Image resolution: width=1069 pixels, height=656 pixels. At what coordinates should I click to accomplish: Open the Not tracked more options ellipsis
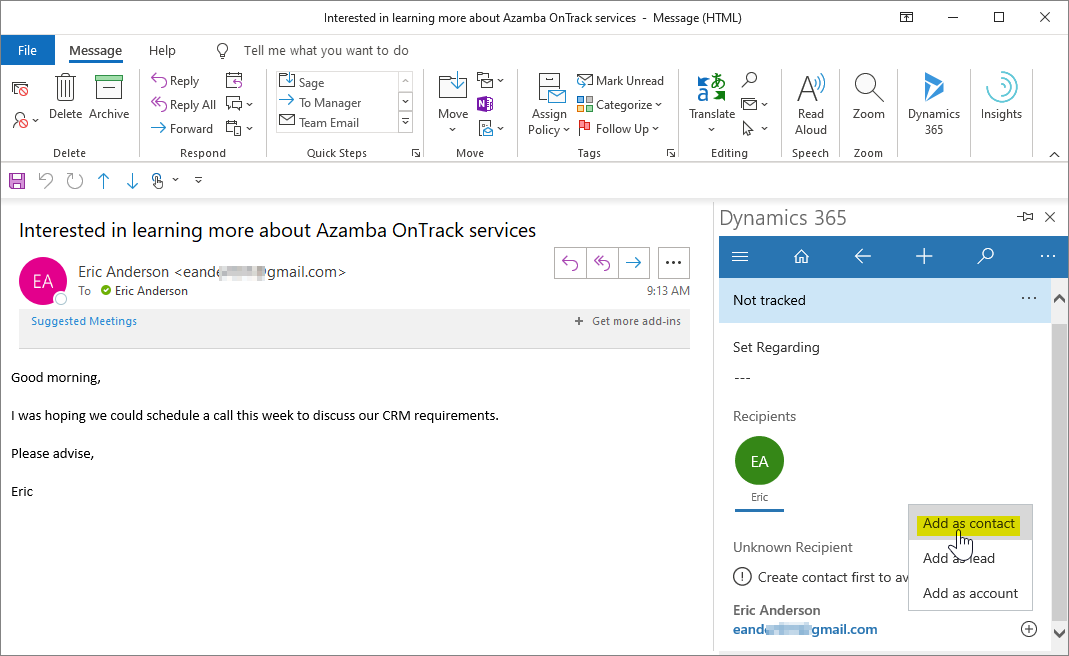1029,298
